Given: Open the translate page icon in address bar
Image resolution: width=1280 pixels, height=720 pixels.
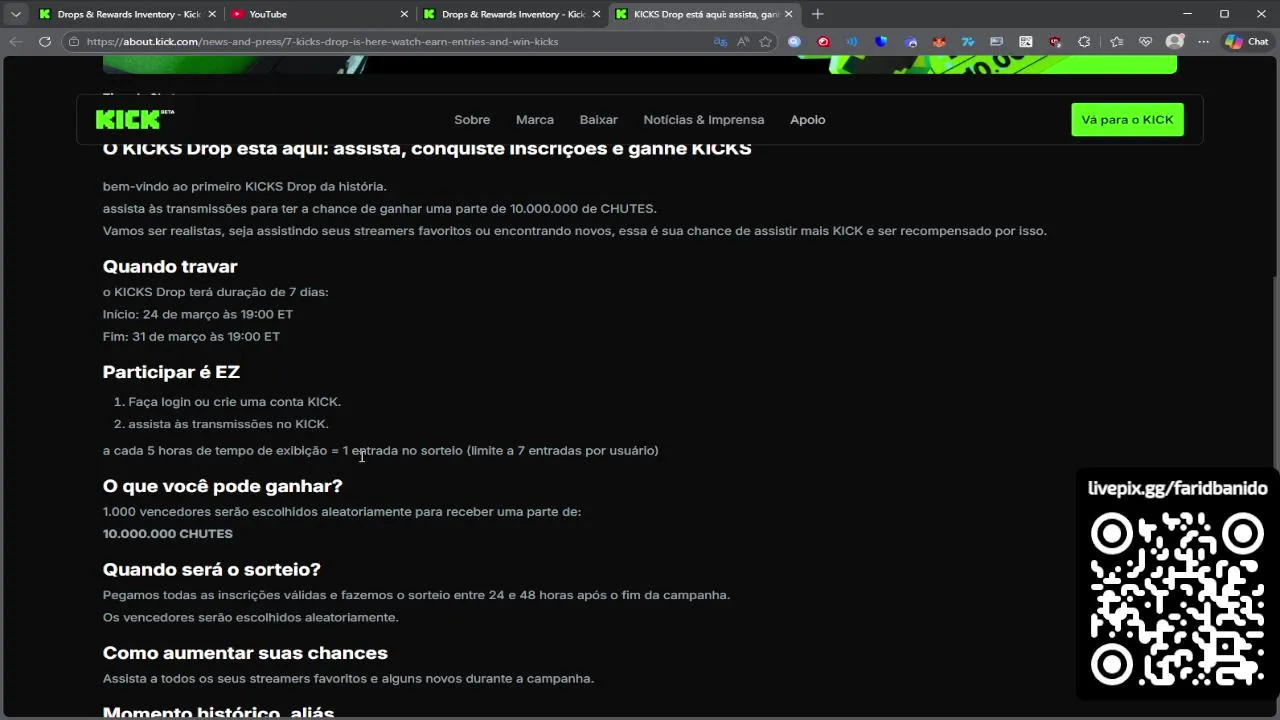Looking at the screenshot, I should tap(720, 42).
